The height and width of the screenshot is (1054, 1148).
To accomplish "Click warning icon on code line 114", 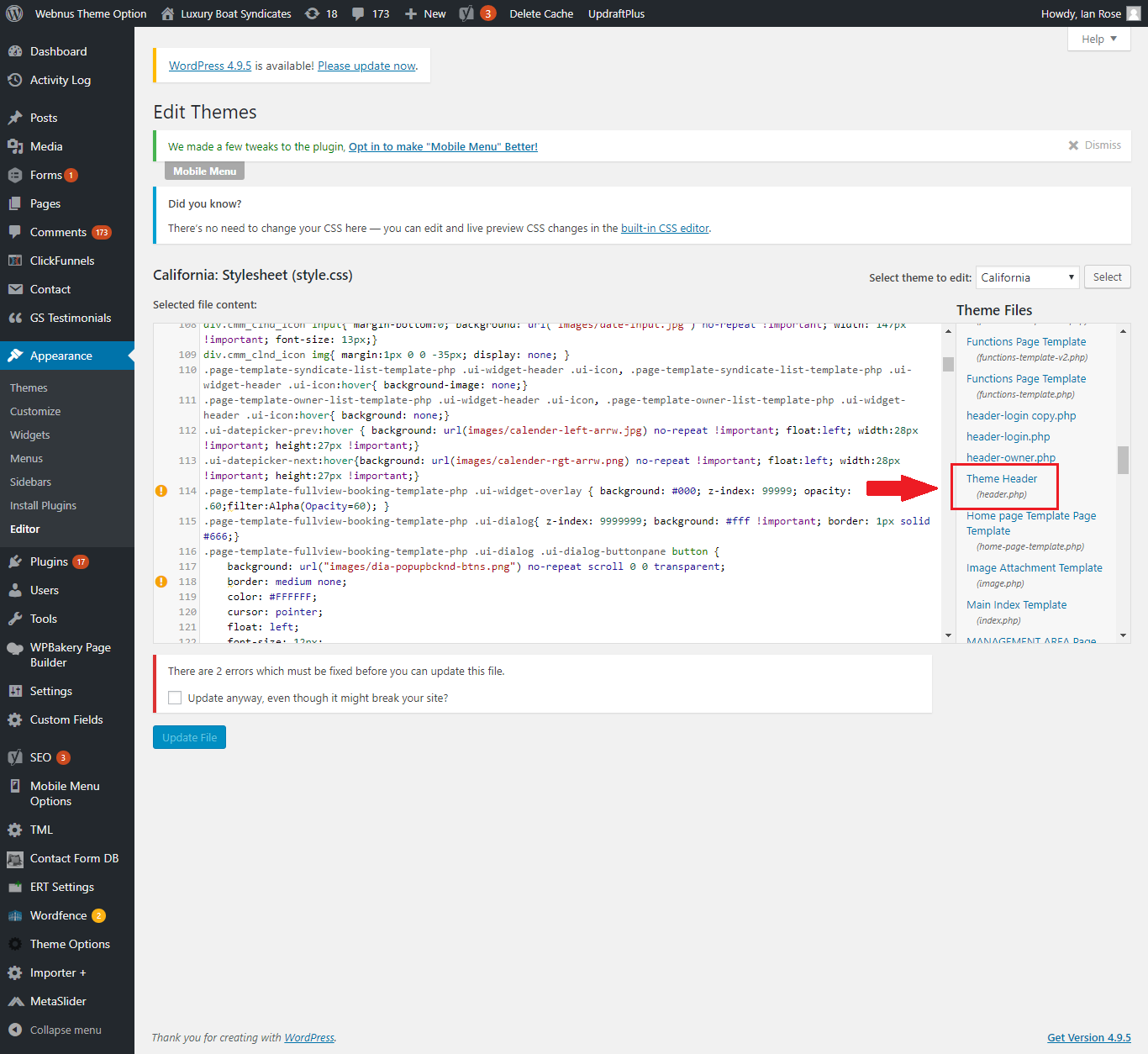I will click(161, 491).
